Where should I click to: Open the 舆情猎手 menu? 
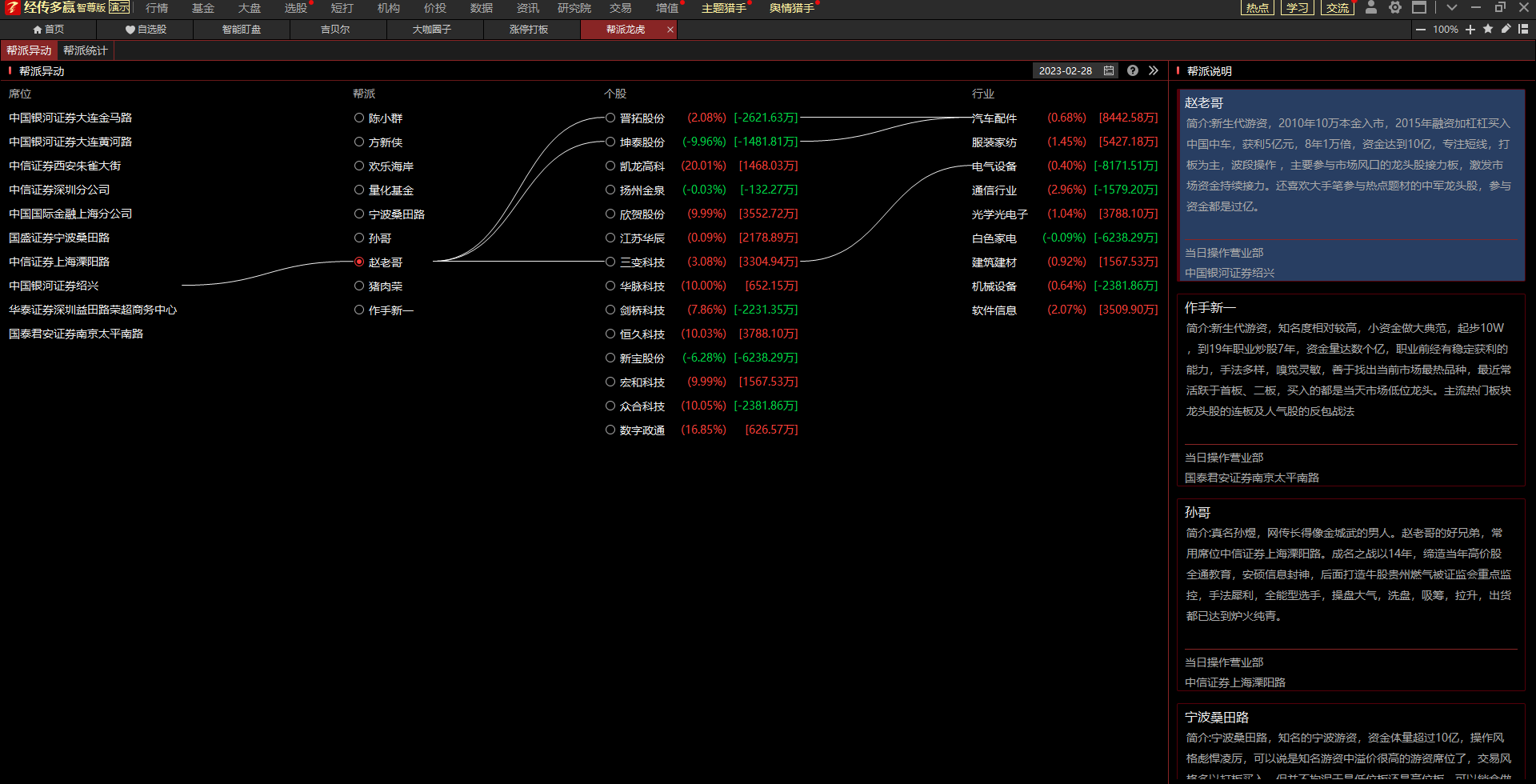coord(792,8)
